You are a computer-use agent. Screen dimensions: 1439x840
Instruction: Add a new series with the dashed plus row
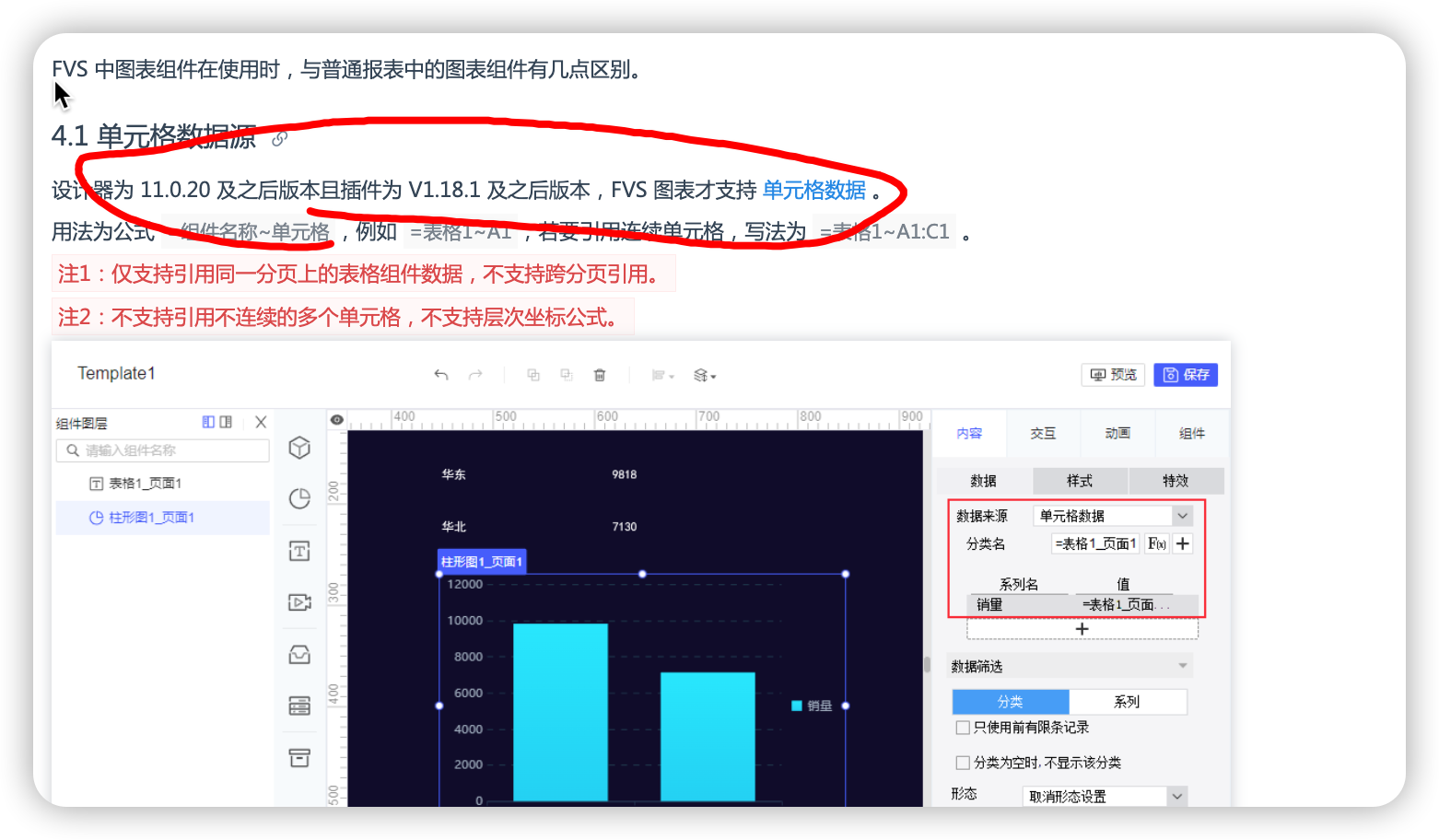[1082, 629]
